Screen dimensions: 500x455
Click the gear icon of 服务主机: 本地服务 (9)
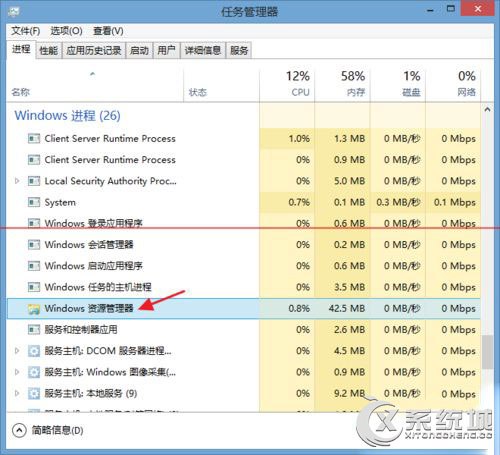click(x=34, y=394)
